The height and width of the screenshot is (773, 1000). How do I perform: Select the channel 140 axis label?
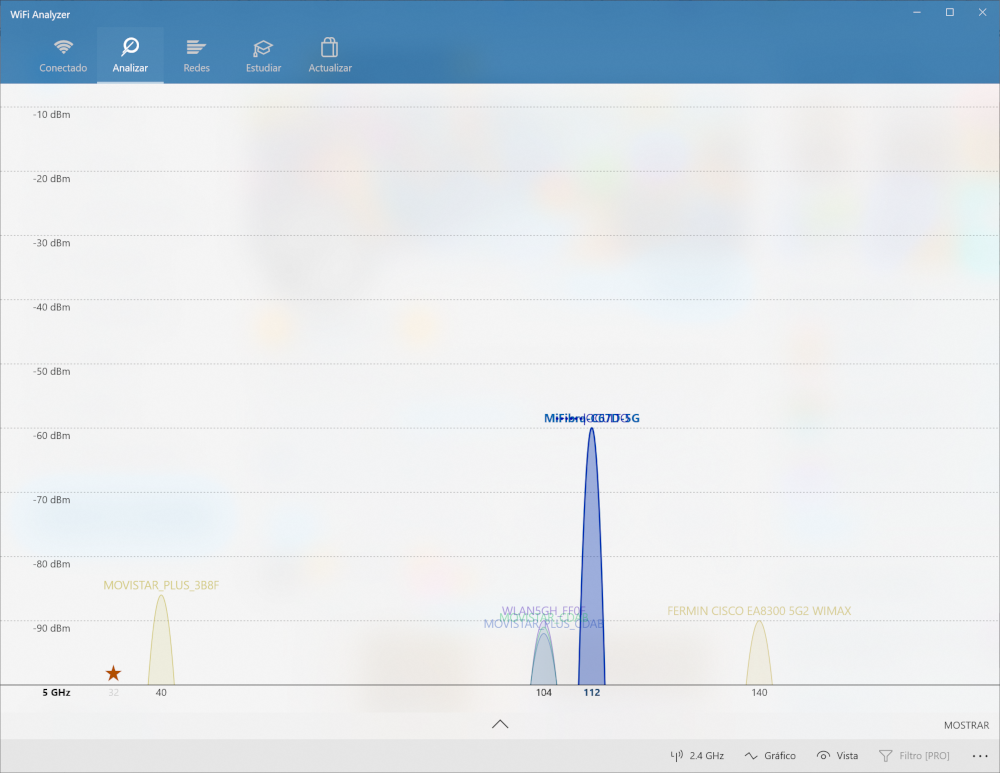pyautogui.click(x=759, y=693)
